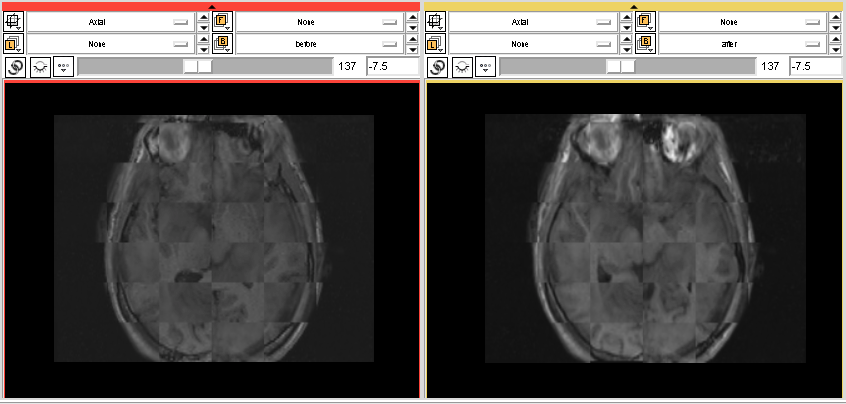Click the link slices icon in yellow viewer

tap(437, 66)
